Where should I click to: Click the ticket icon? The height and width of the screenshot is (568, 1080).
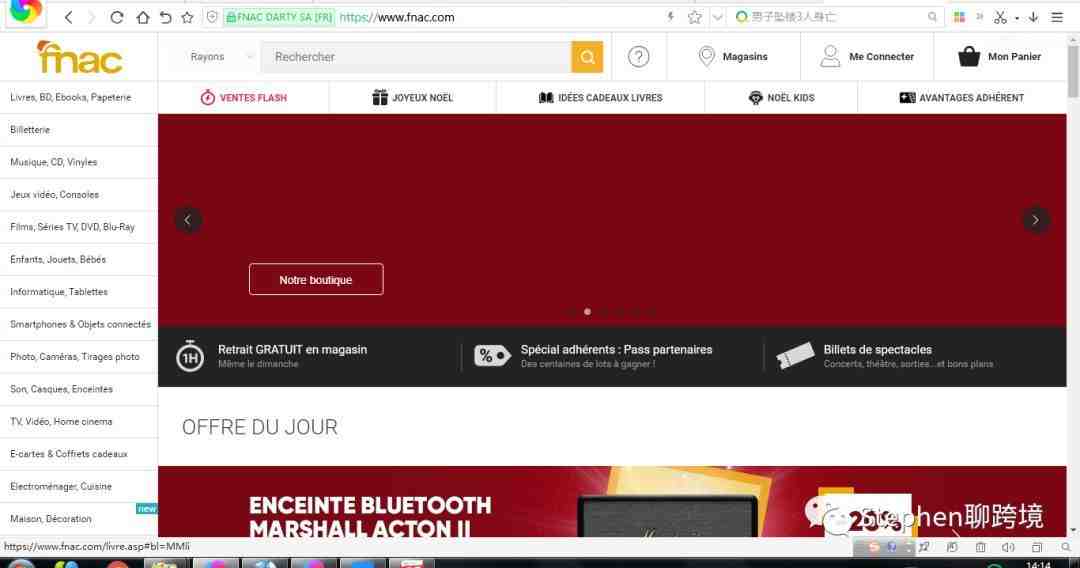(x=795, y=356)
